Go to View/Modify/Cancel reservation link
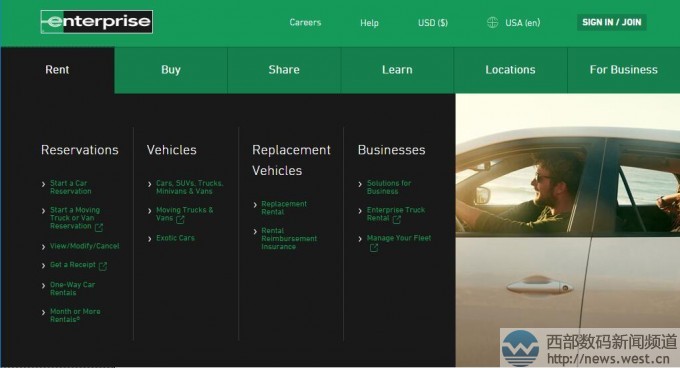This screenshot has height=368, width=680. tap(85, 246)
